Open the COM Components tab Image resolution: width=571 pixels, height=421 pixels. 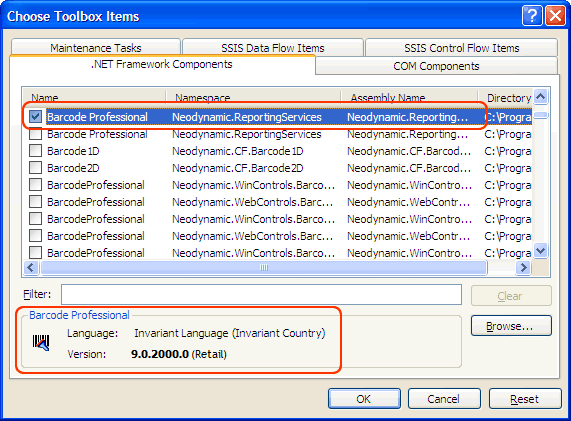(x=436, y=66)
